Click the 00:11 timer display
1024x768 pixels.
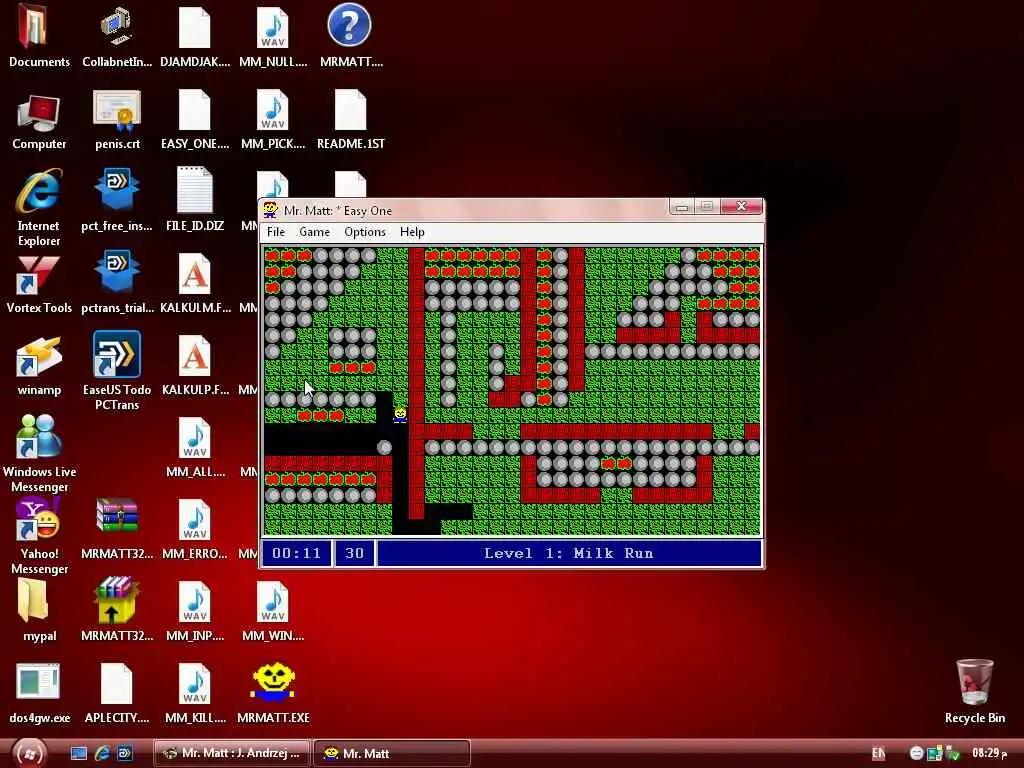(296, 553)
